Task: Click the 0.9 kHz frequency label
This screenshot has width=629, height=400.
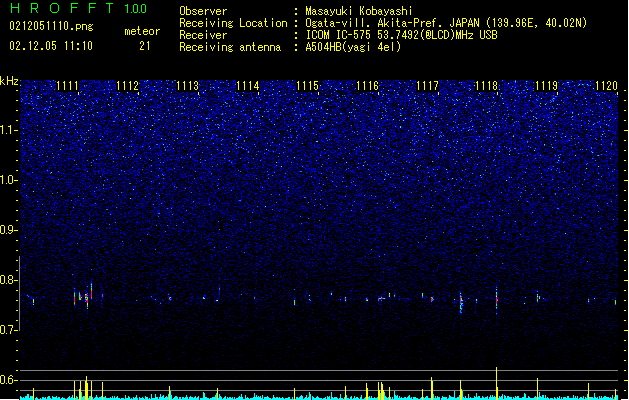Action: click(x=9, y=230)
